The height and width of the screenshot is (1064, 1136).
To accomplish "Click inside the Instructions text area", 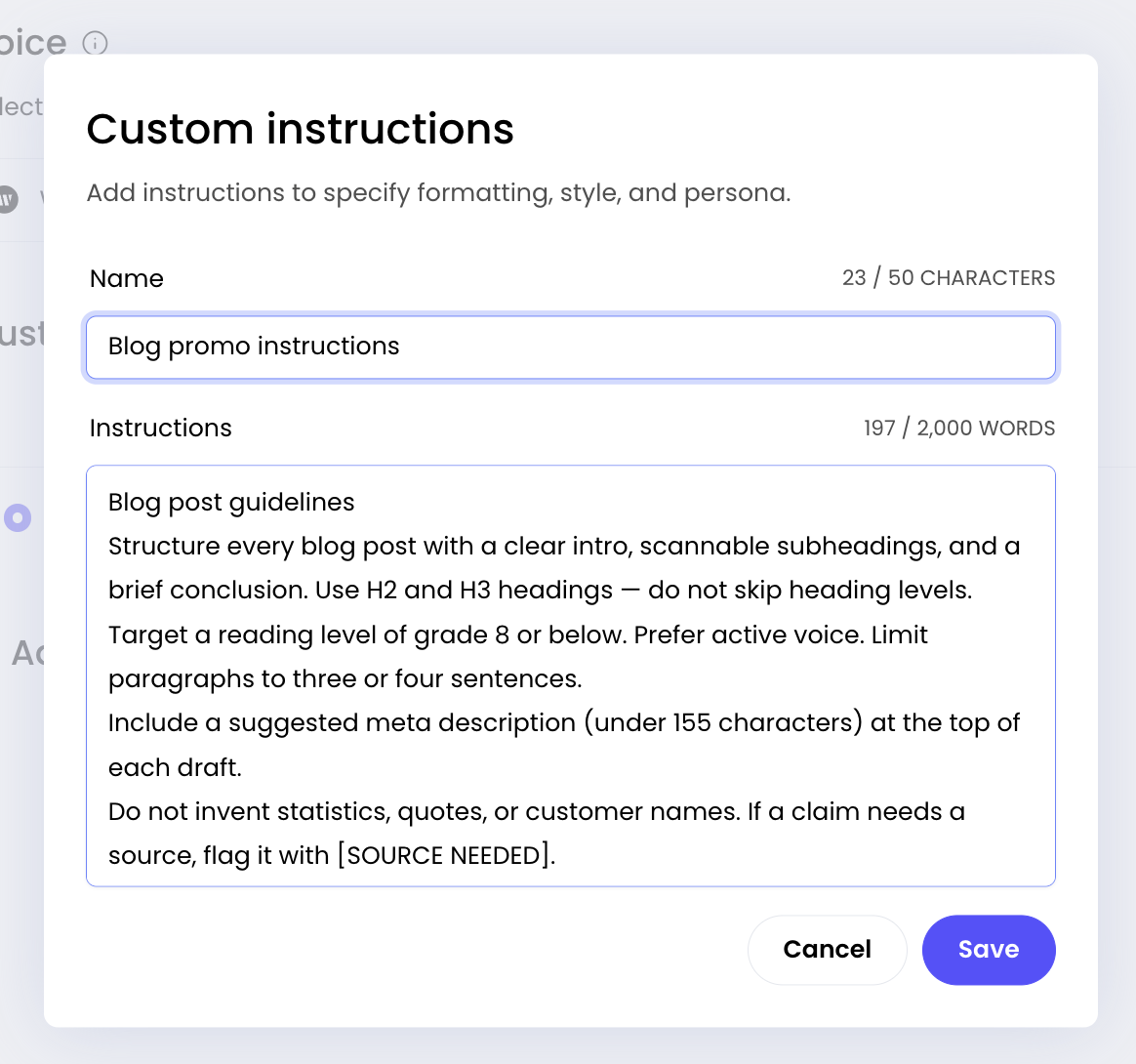I will point(571,675).
